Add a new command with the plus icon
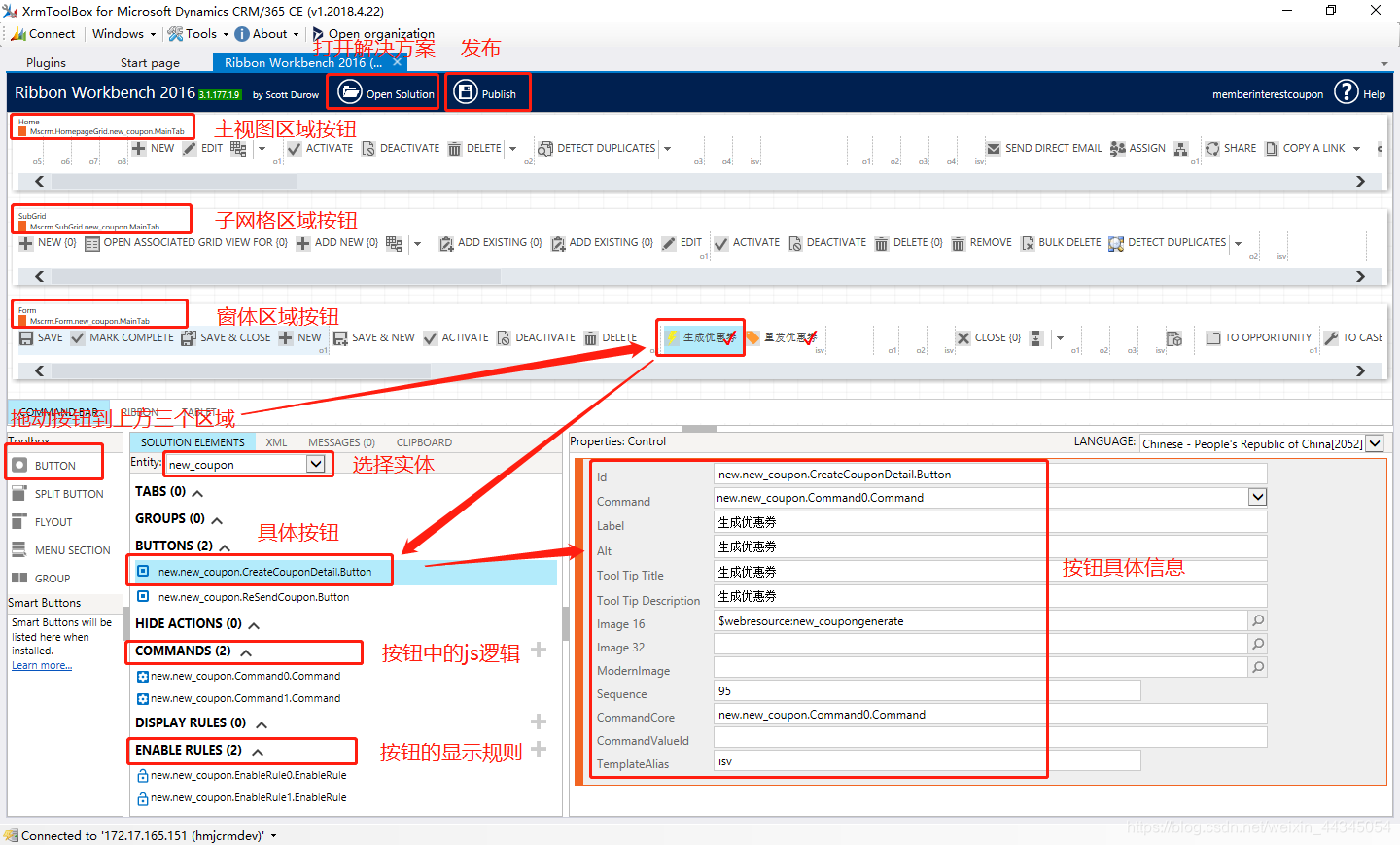This screenshot has height=845, width=1400. click(x=539, y=650)
